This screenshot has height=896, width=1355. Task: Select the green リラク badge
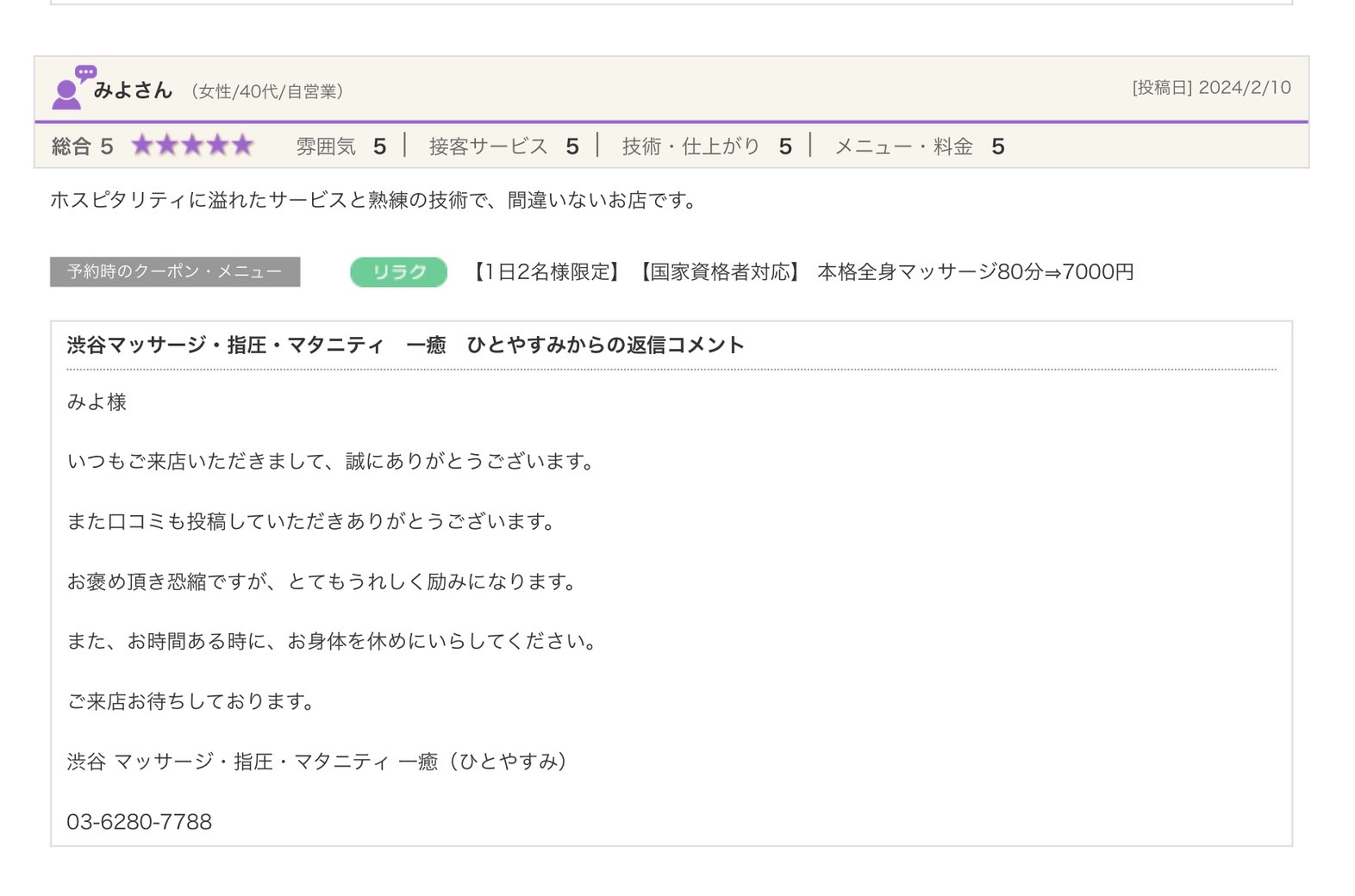click(x=398, y=272)
